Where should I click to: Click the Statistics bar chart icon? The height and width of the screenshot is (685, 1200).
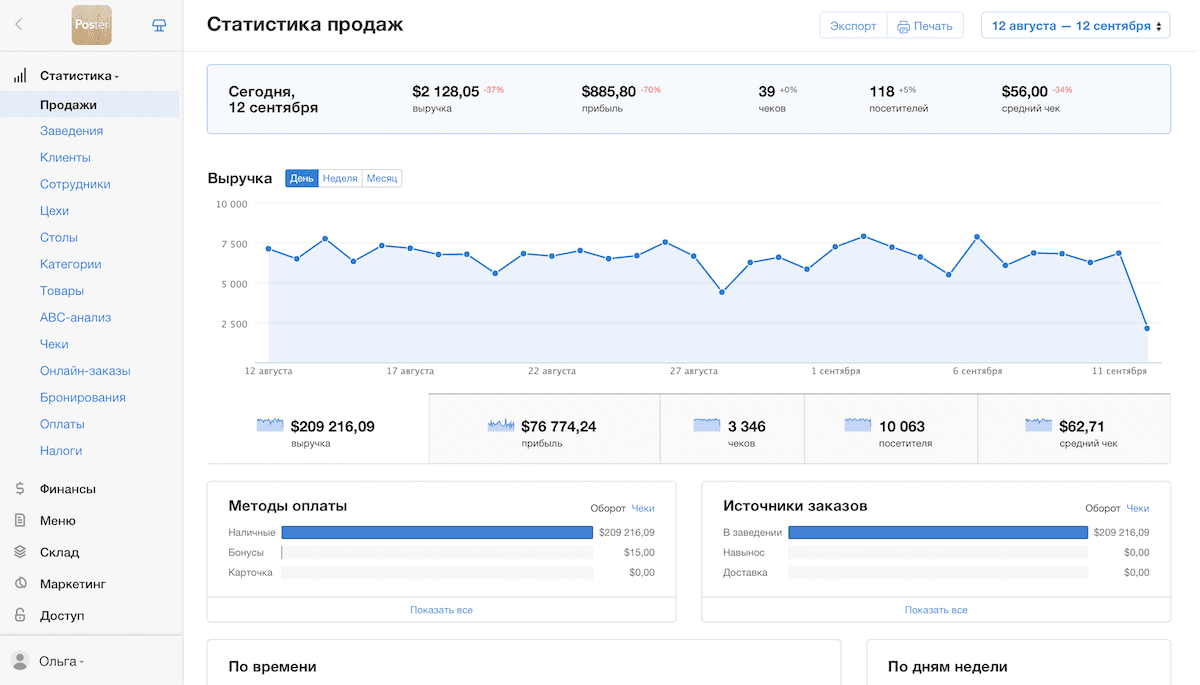19,76
